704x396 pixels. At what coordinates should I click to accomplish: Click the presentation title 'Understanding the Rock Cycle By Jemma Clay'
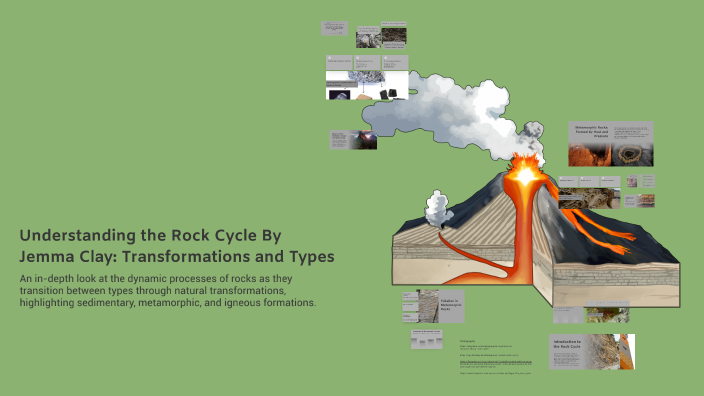click(177, 246)
